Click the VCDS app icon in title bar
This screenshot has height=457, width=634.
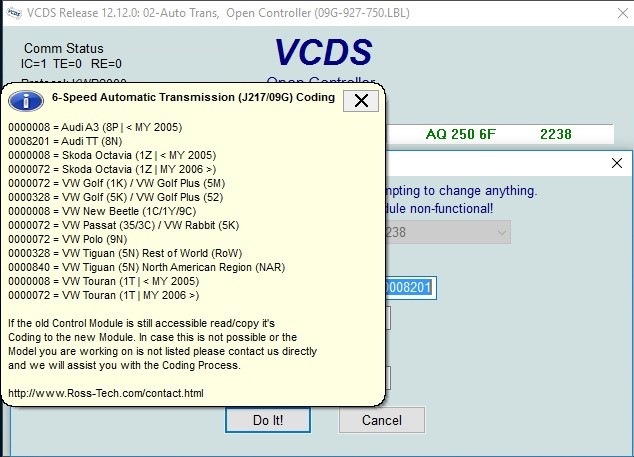(14, 13)
